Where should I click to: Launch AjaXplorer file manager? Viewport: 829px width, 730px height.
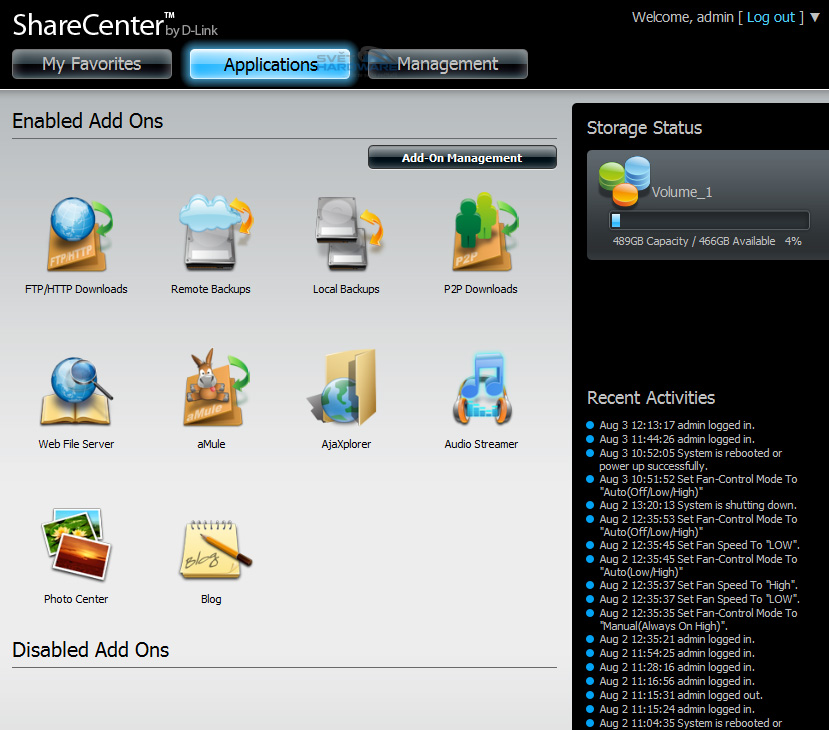tap(346, 391)
